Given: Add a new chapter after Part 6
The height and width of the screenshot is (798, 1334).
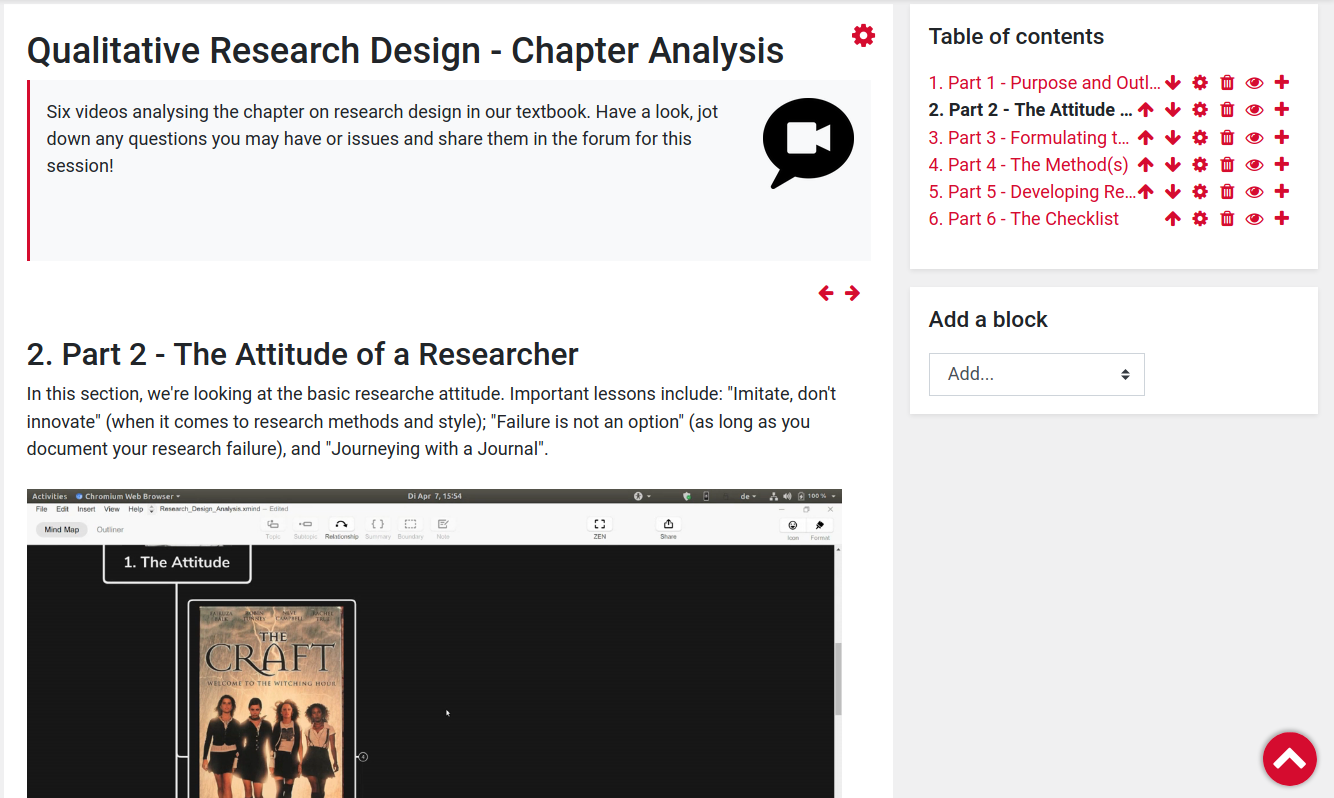Looking at the screenshot, I should [1281, 218].
